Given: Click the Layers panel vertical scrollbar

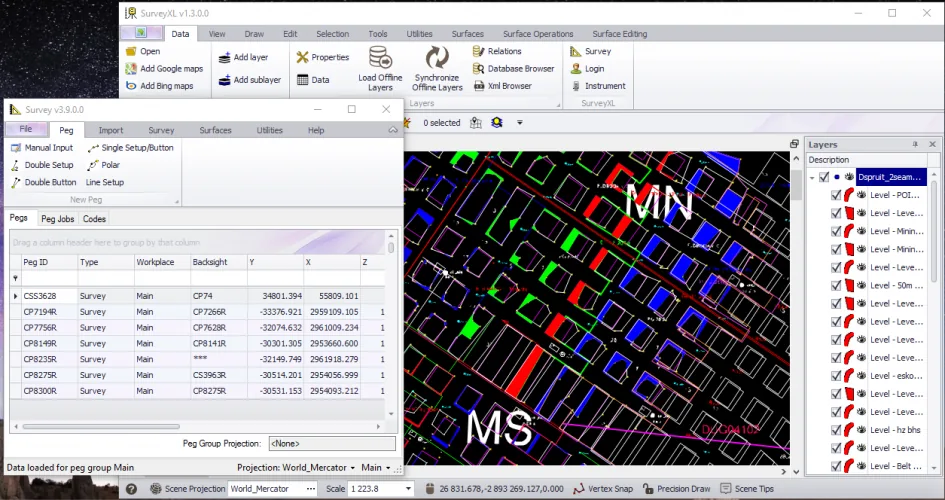Looking at the screenshot, I should [935, 229].
